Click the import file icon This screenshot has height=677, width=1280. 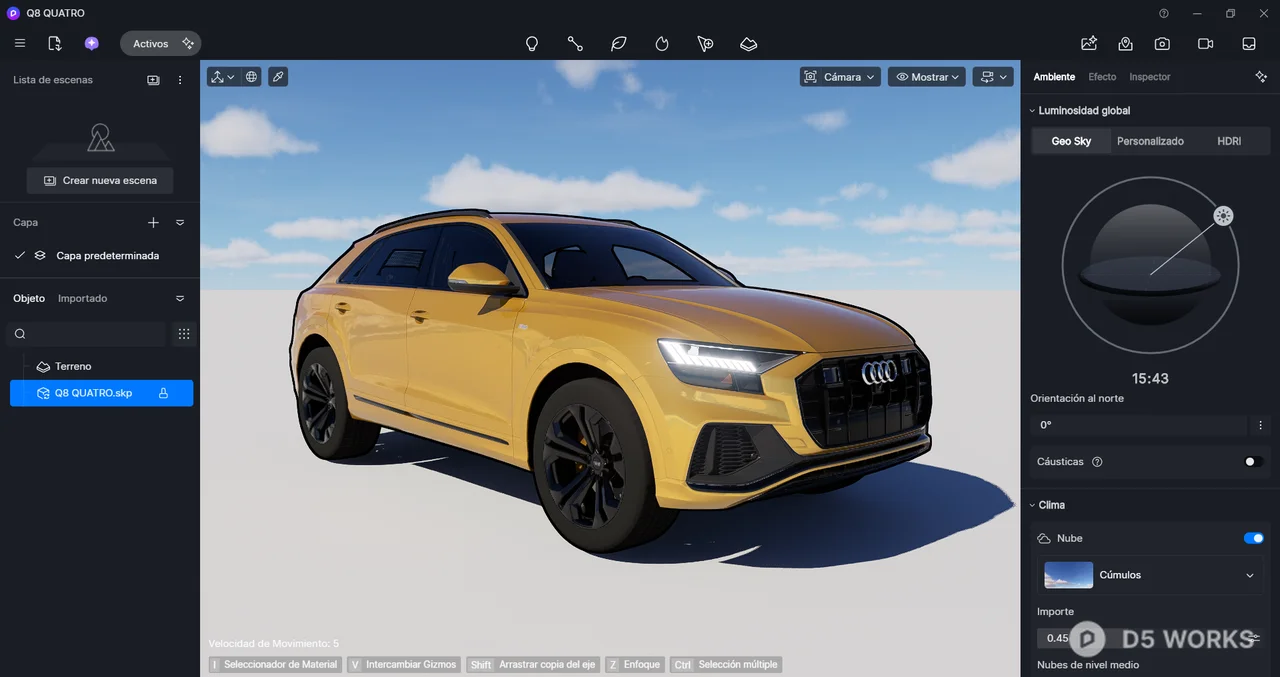tap(55, 44)
